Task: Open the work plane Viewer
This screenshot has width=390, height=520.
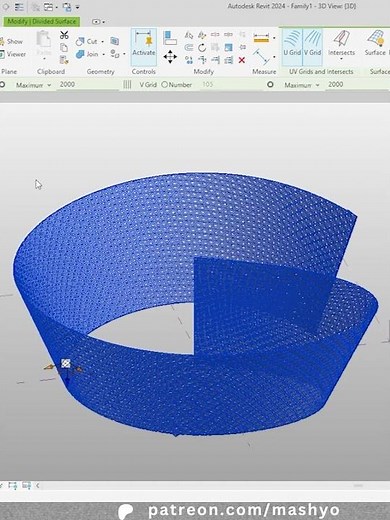Action: click(x=13, y=54)
